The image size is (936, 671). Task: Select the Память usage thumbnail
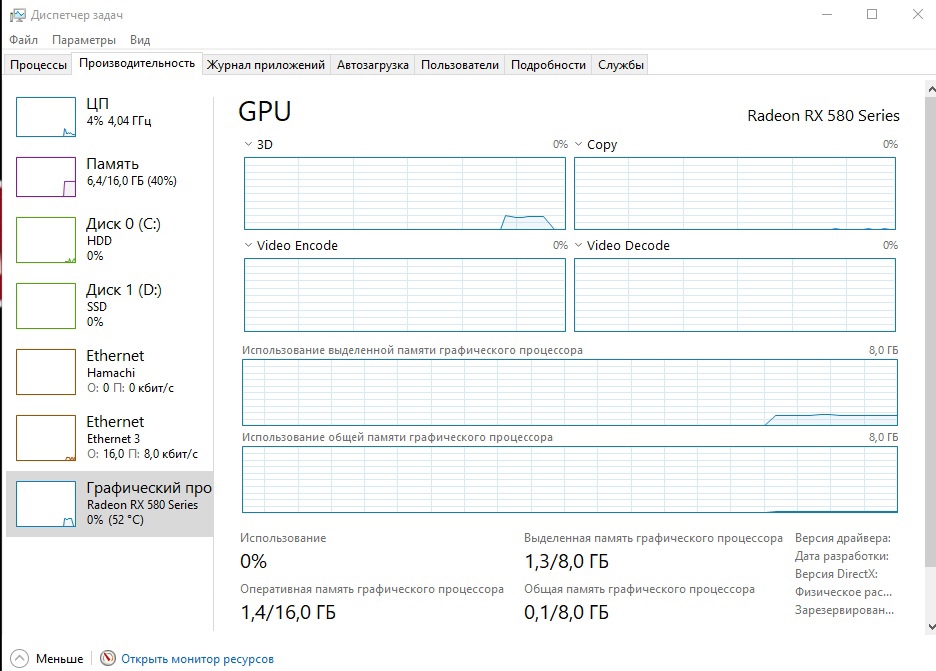[46, 177]
